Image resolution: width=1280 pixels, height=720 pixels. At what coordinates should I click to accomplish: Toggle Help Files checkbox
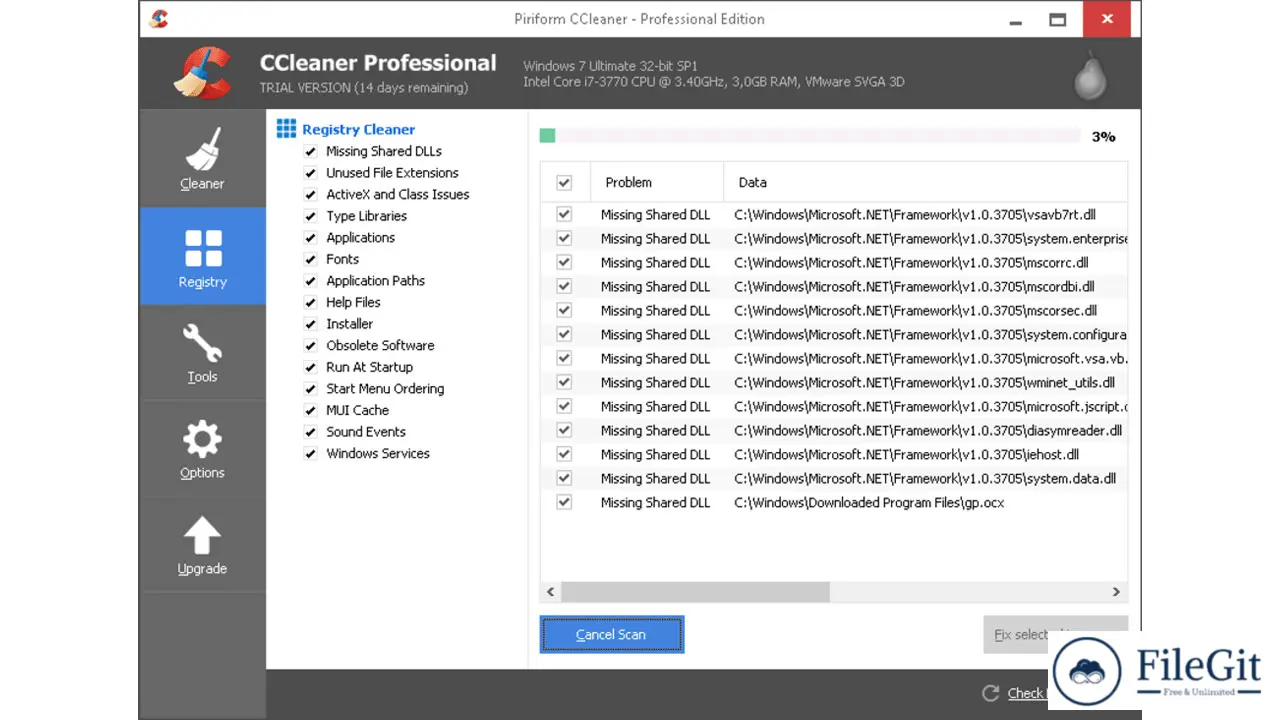click(x=311, y=303)
